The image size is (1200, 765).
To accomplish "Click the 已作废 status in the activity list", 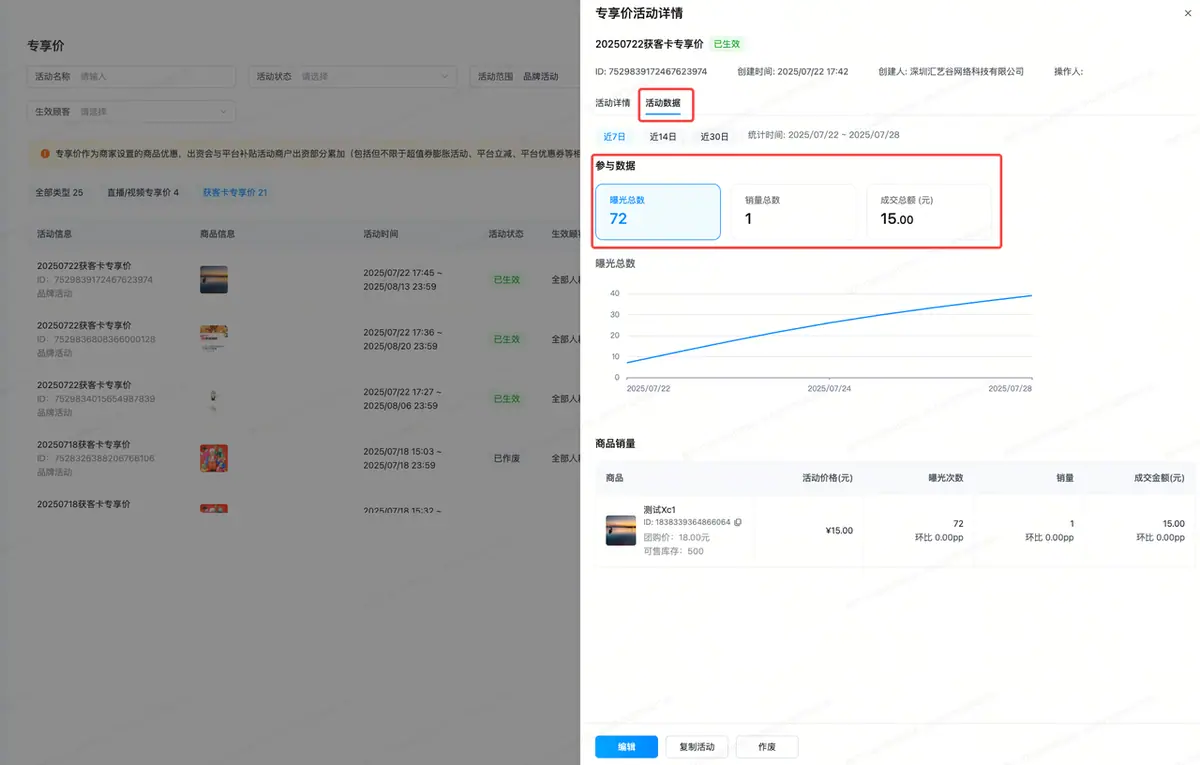I will pos(506,458).
